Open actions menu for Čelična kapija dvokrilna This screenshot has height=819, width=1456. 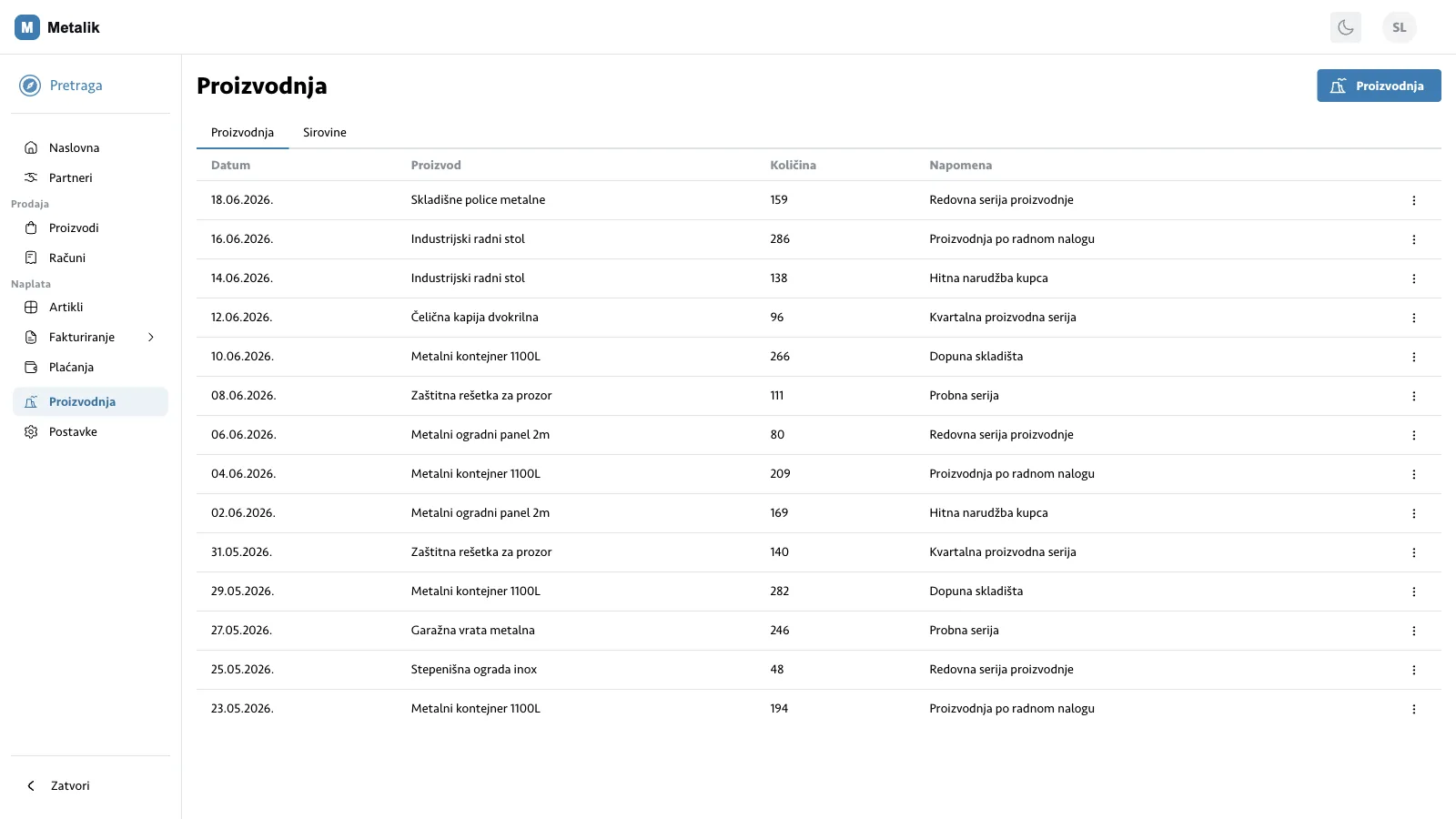pyautogui.click(x=1413, y=318)
